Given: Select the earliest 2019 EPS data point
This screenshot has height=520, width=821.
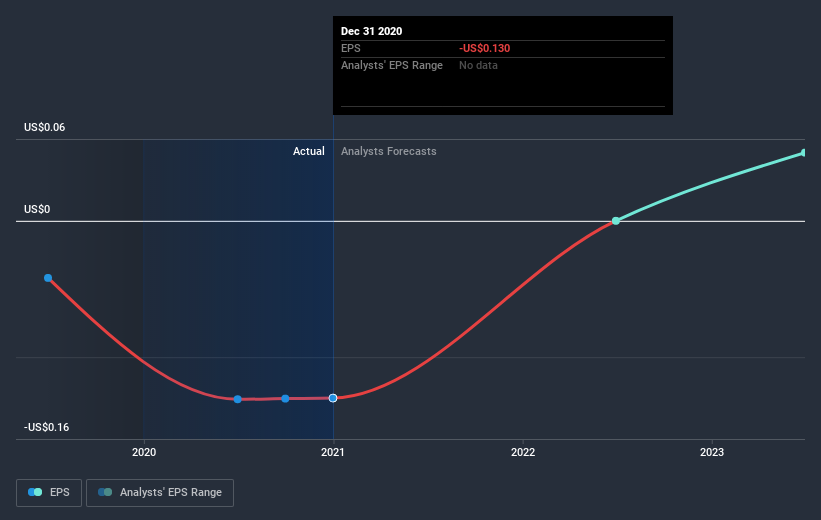Looking at the screenshot, I should [x=48, y=278].
